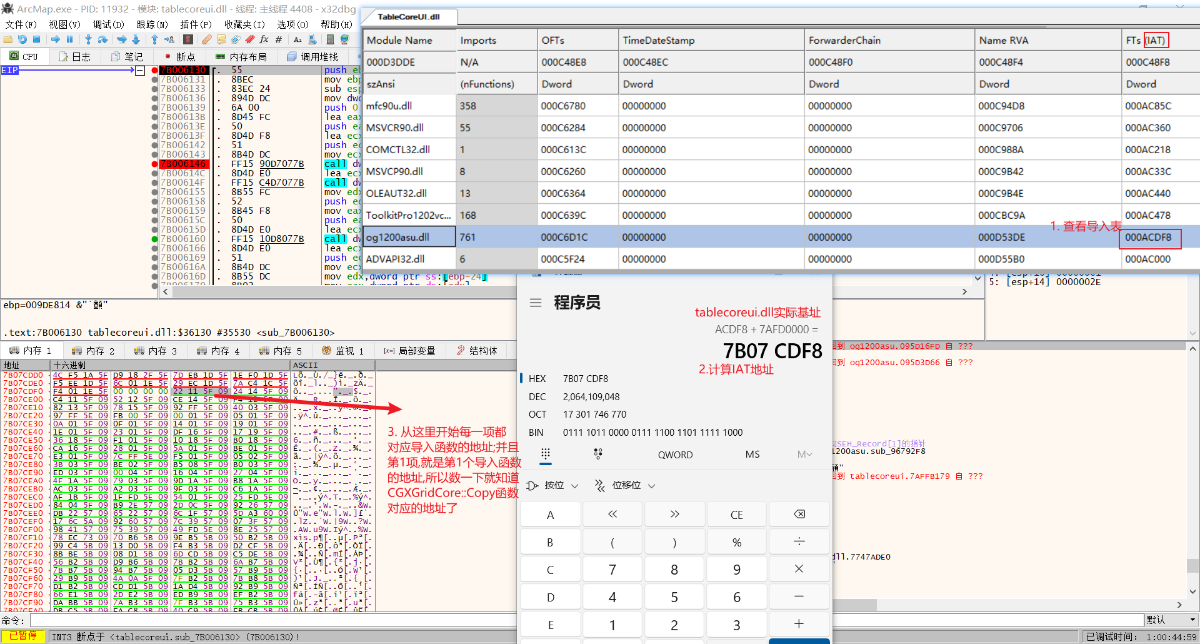This screenshot has height=644, width=1200.
Task: Open the M memory list dropdown
Action: click(x=804, y=454)
